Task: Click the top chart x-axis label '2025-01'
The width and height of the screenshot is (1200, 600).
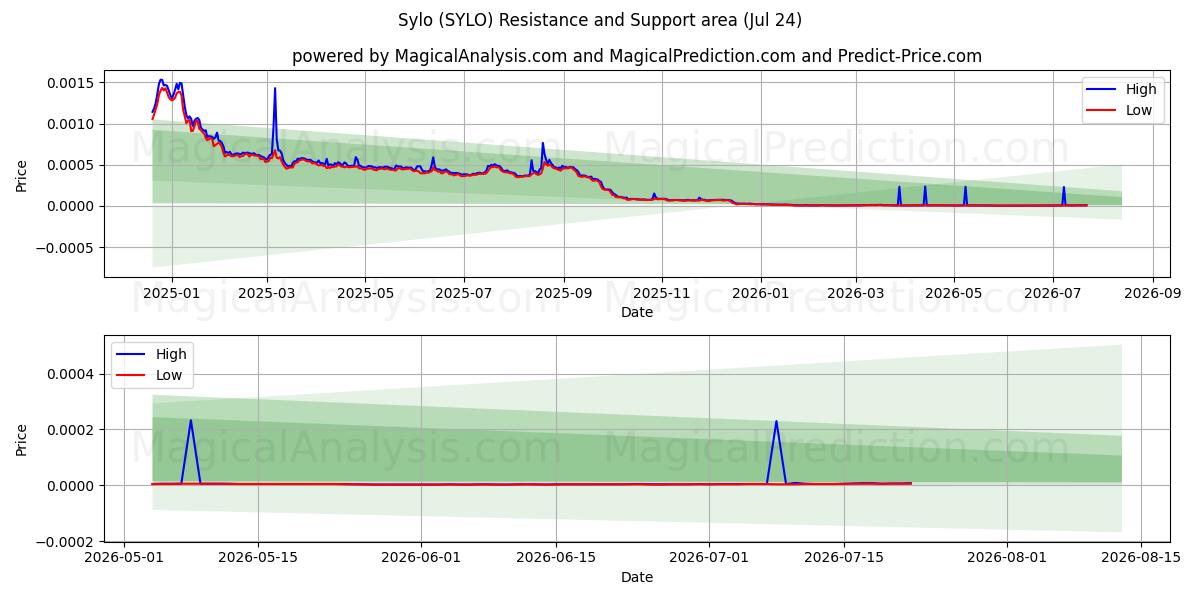Action: [x=171, y=294]
